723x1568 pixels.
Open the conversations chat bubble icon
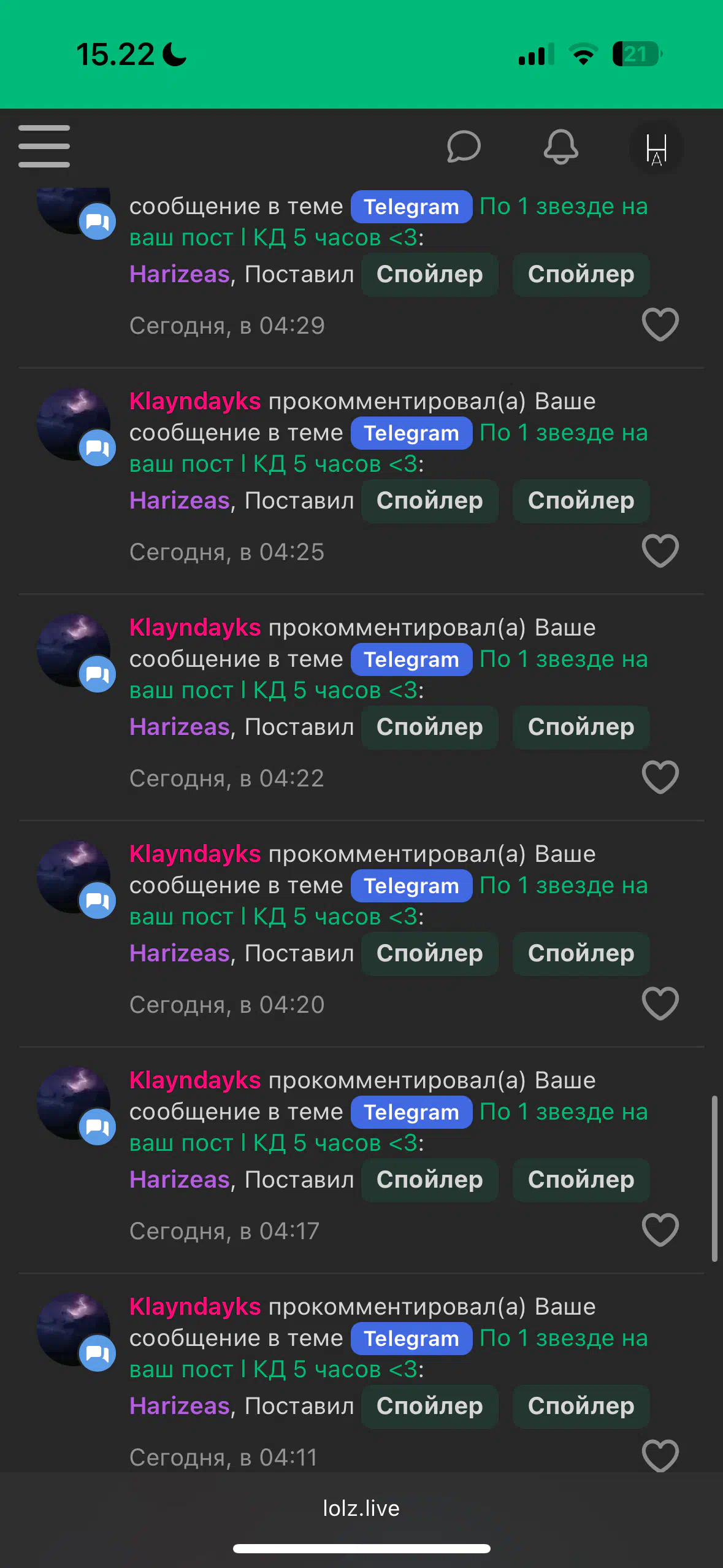pyautogui.click(x=464, y=146)
